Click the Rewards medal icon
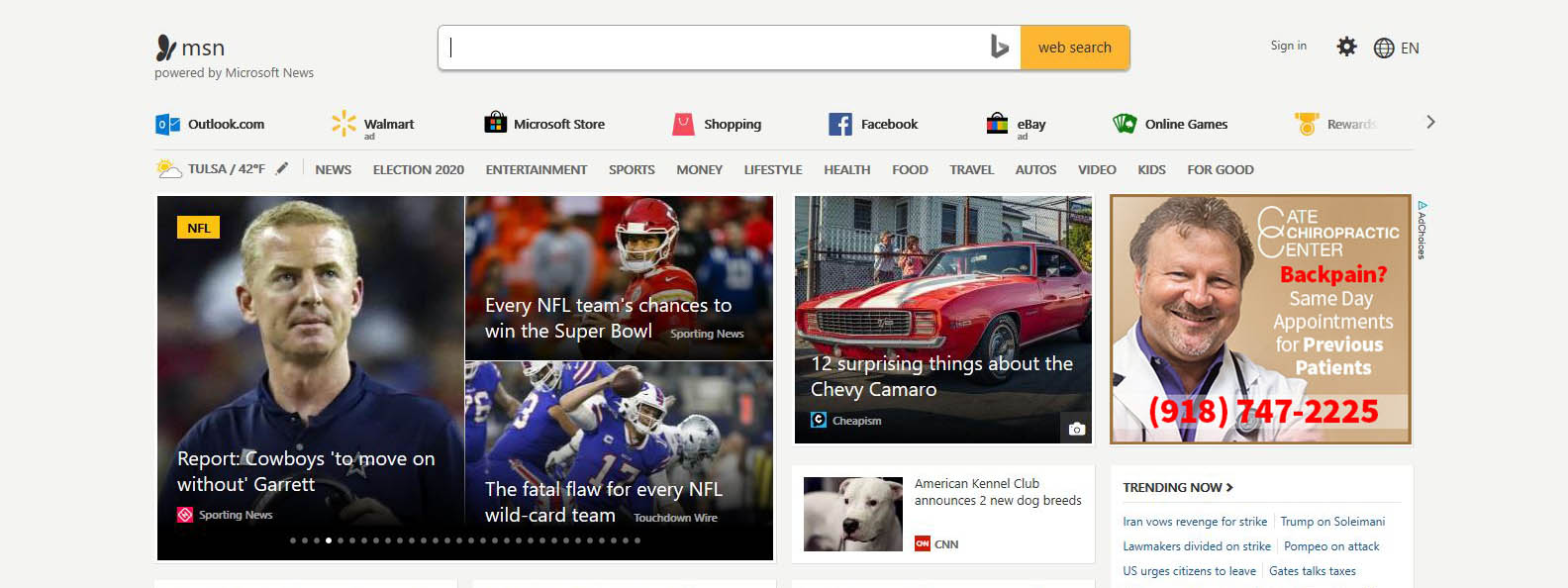 point(1307,124)
